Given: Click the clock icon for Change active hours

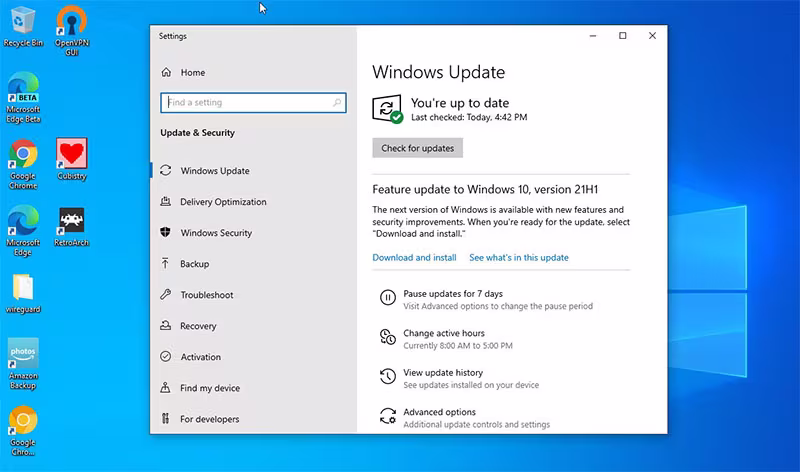Looking at the screenshot, I should pyautogui.click(x=388, y=337).
